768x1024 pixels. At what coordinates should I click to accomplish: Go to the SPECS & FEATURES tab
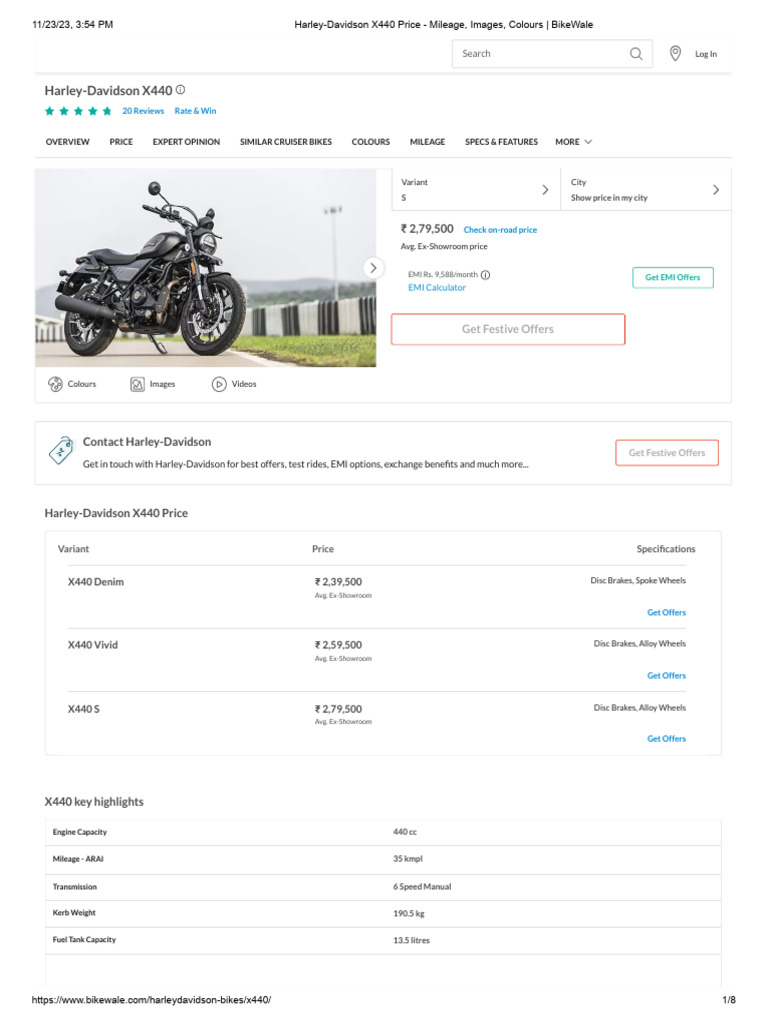click(501, 142)
